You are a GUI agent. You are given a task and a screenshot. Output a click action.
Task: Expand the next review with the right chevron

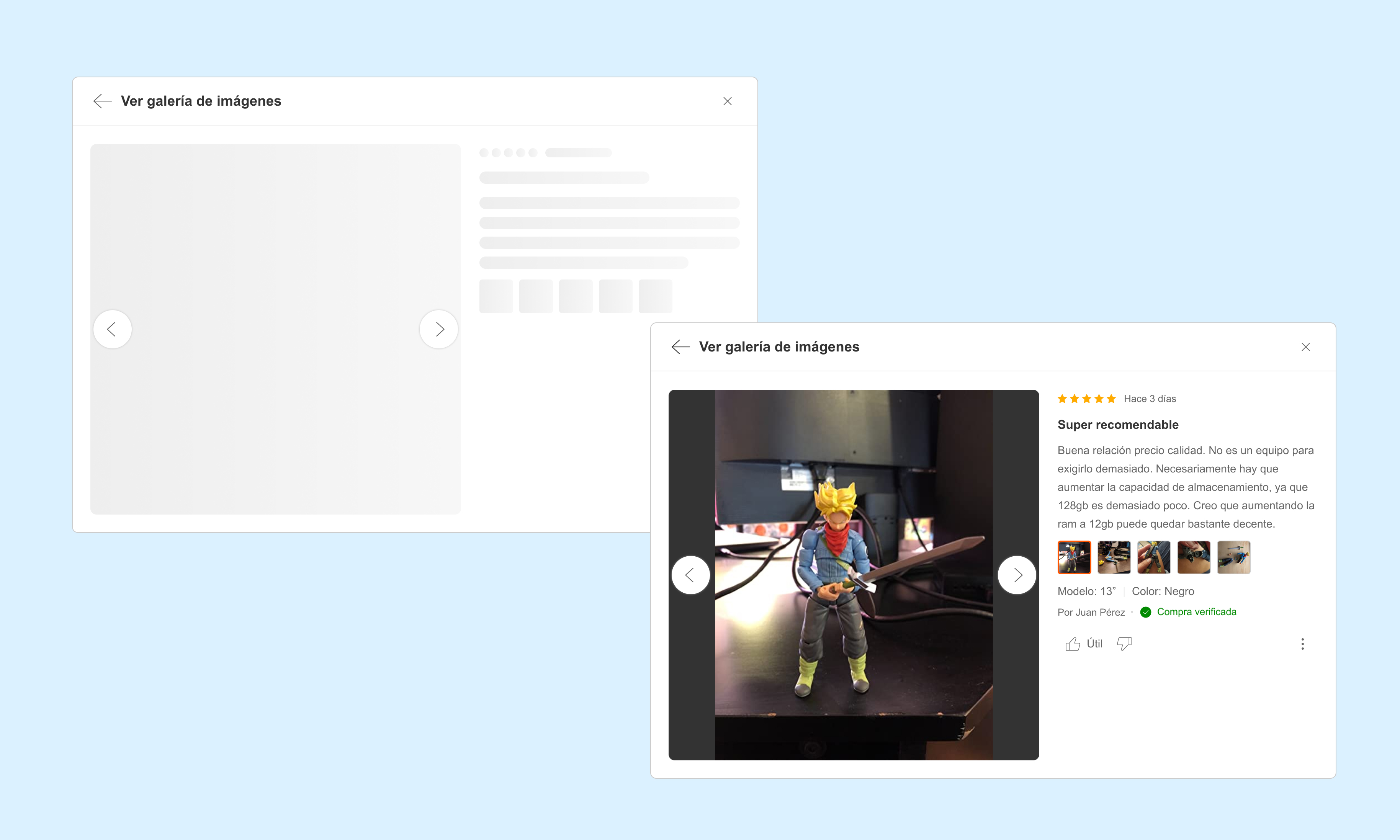pyautogui.click(x=1017, y=575)
